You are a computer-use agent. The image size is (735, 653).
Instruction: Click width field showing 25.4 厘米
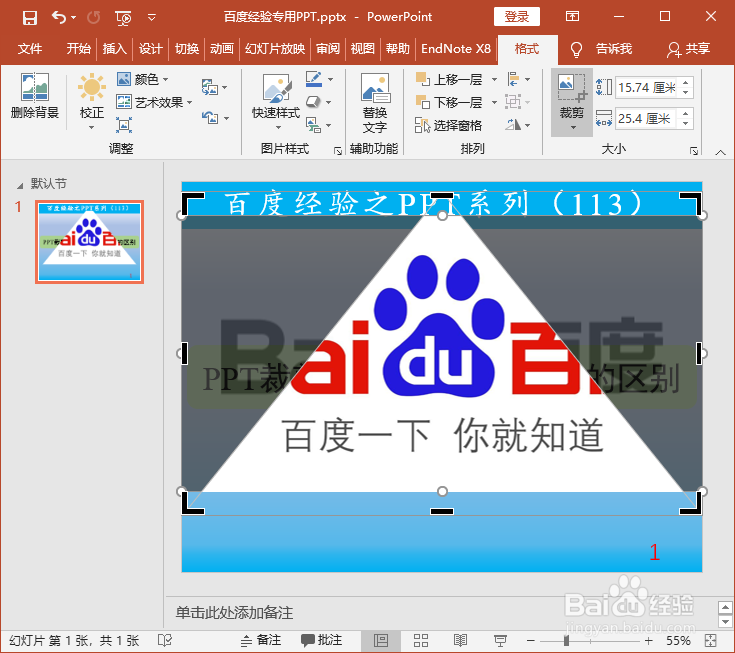coord(646,118)
